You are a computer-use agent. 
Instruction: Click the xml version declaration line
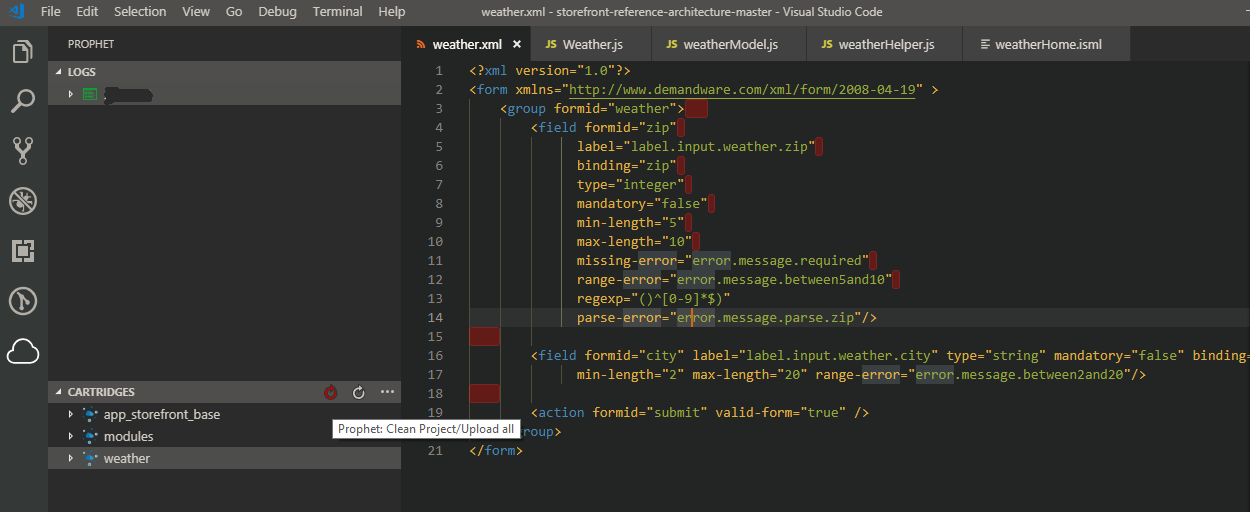point(550,71)
